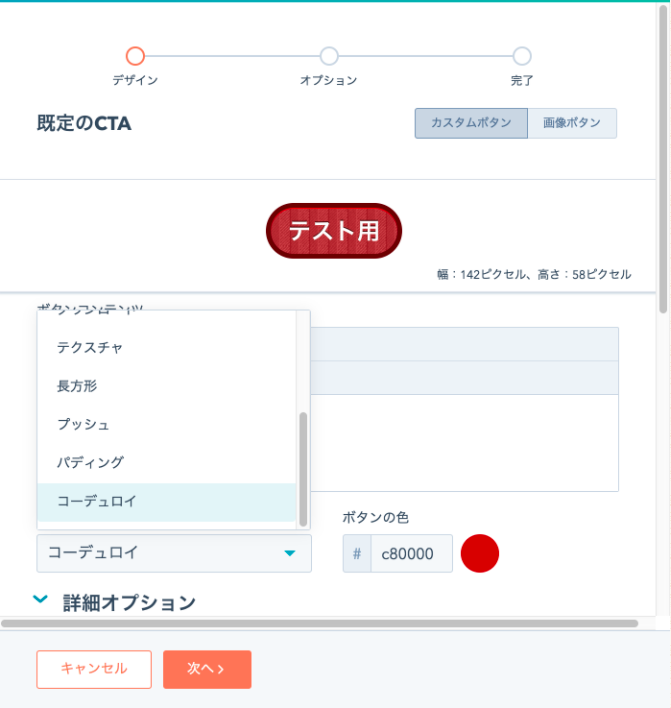Click the horizontal scrollbar at bottom
This screenshot has height=708, width=671.
(x=320, y=623)
